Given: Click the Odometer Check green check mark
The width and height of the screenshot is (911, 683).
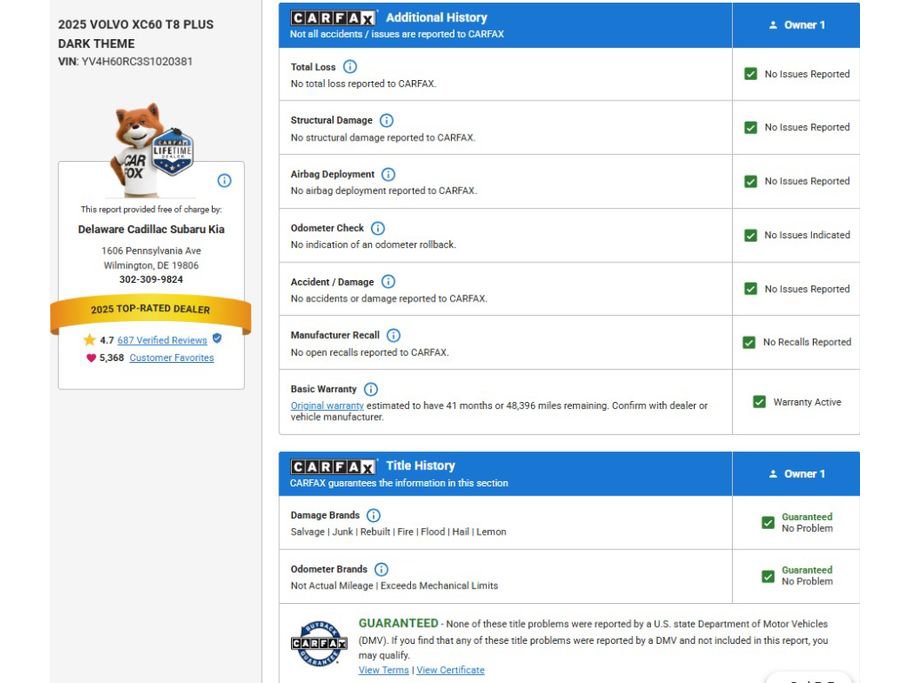Looking at the screenshot, I should (x=751, y=235).
